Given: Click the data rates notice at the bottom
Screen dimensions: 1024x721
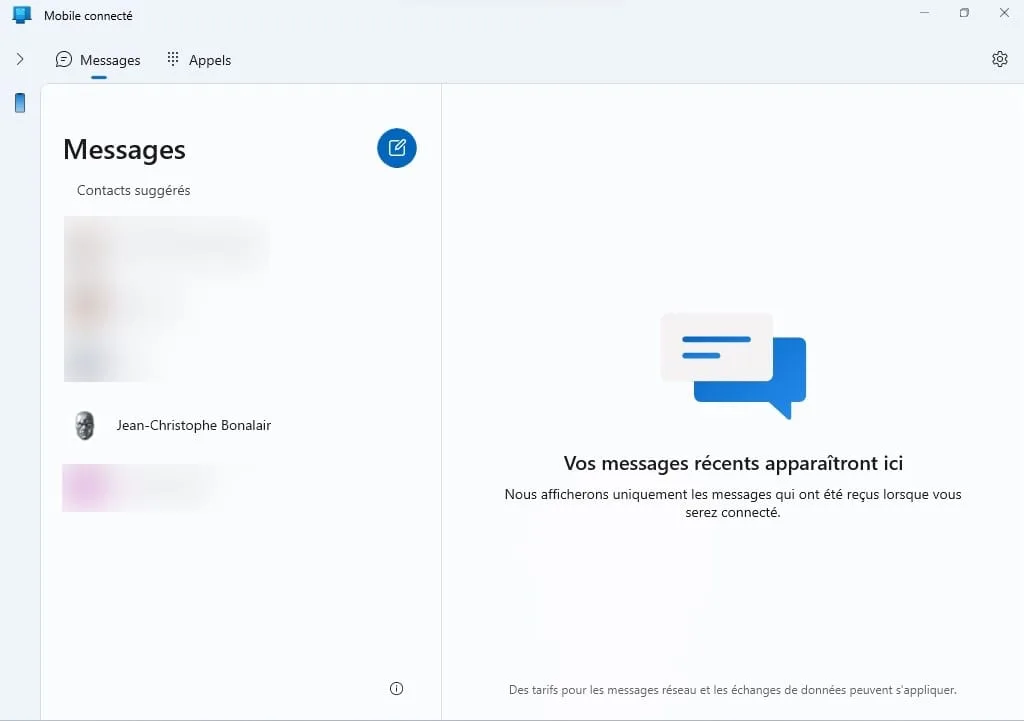Looking at the screenshot, I should [732, 690].
